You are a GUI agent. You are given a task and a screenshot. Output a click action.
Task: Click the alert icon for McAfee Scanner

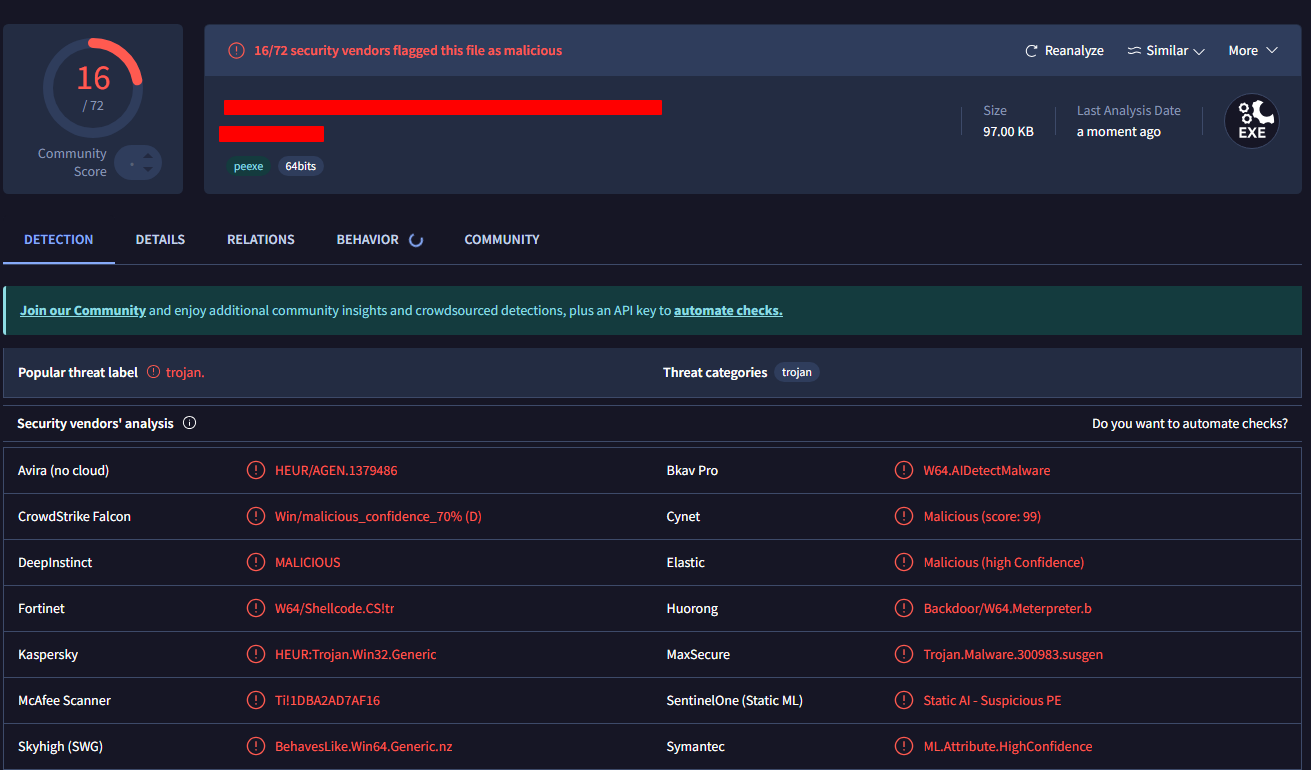tap(256, 700)
